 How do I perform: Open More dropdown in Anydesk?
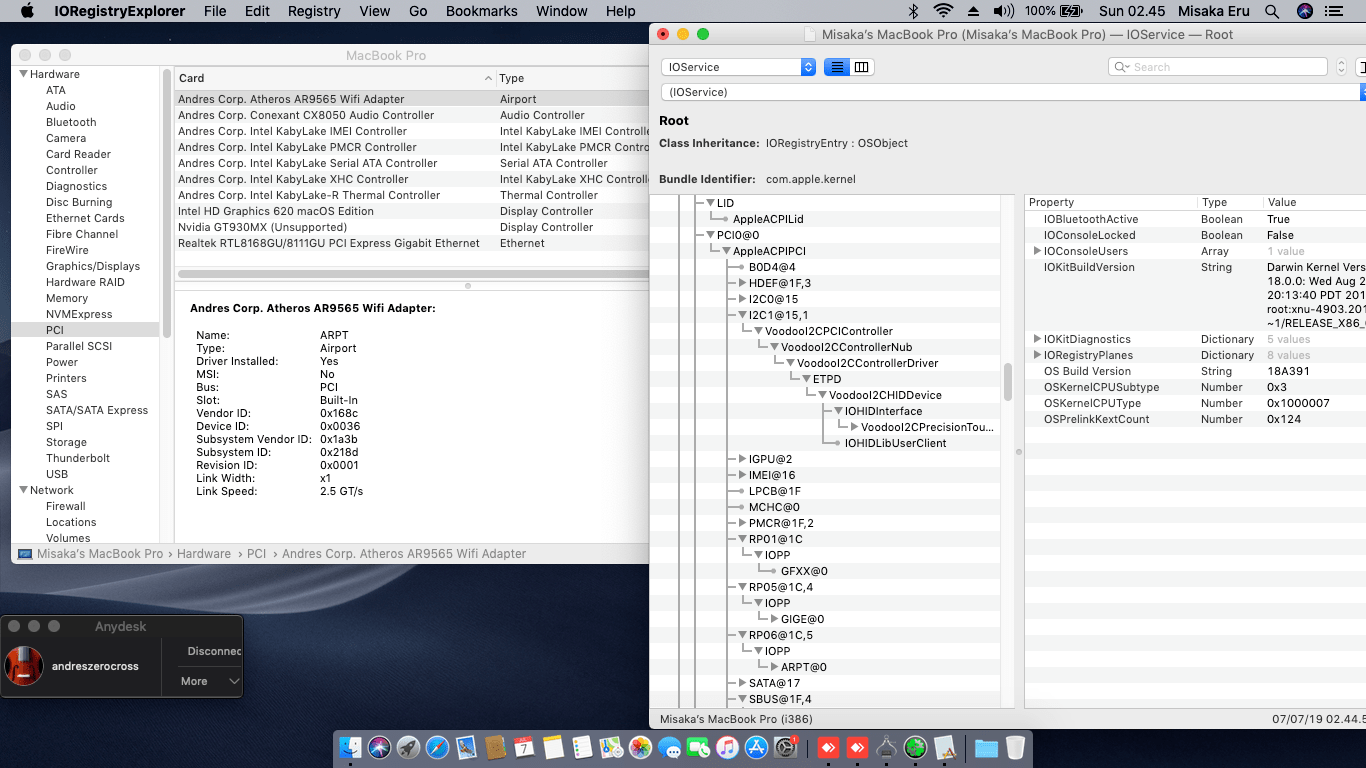pos(210,681)
